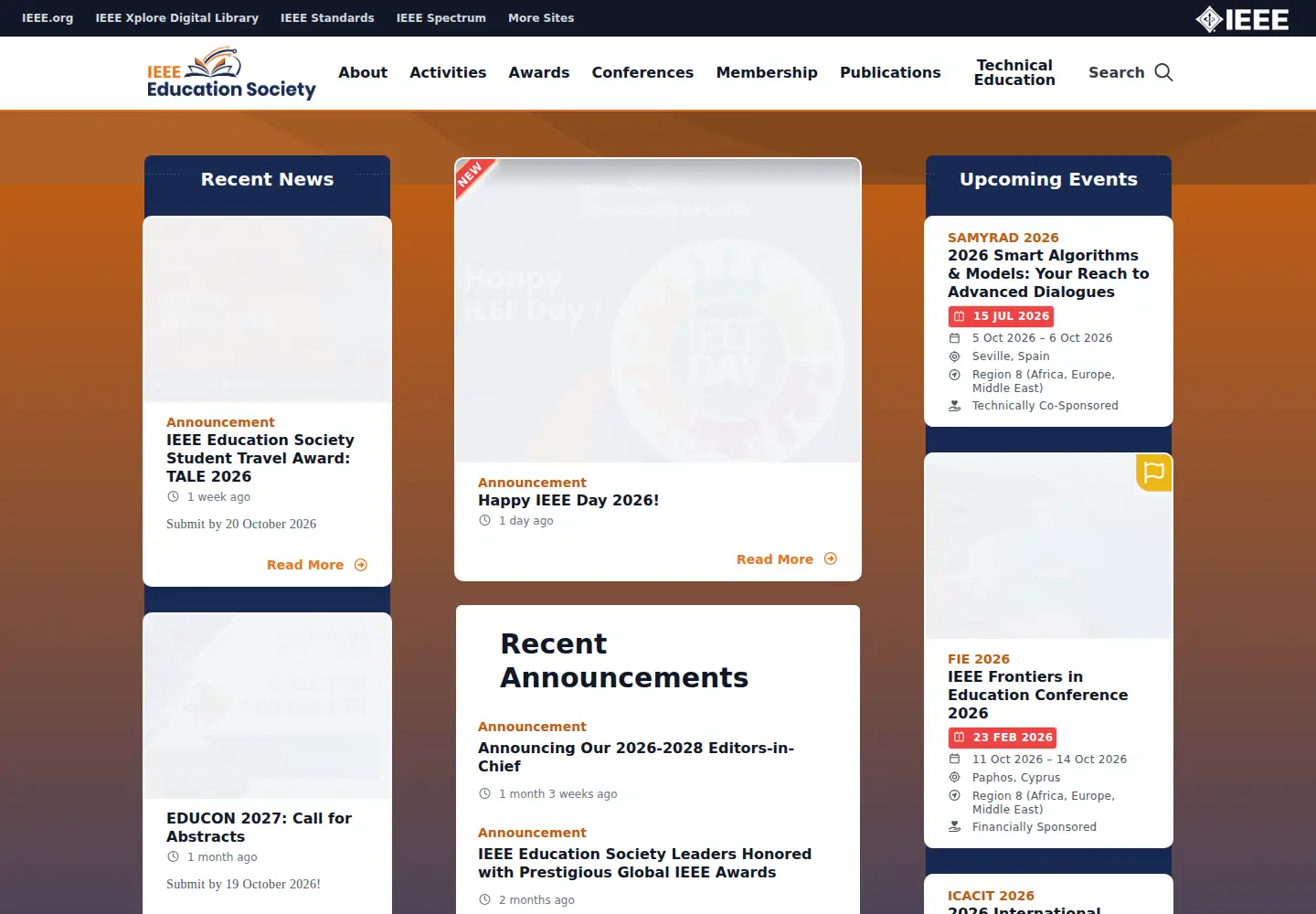Viewport: 1316px width, 914px height.
Task: Click arrow icon beside Happy IEEE Day Read More
Action: tap(831, 558)
